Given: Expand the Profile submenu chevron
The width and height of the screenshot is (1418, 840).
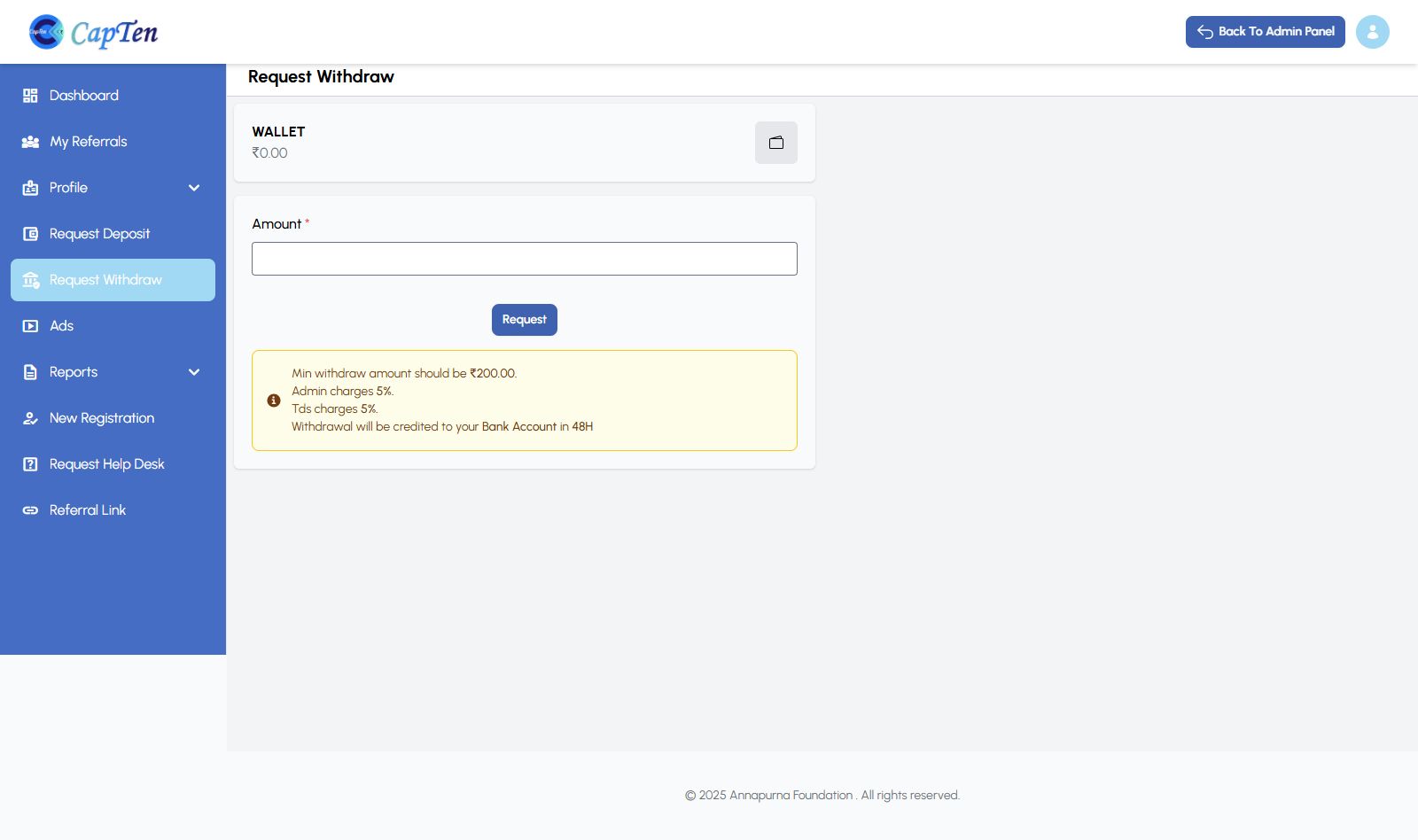Looking at the screenshot, I should (194, 188).
